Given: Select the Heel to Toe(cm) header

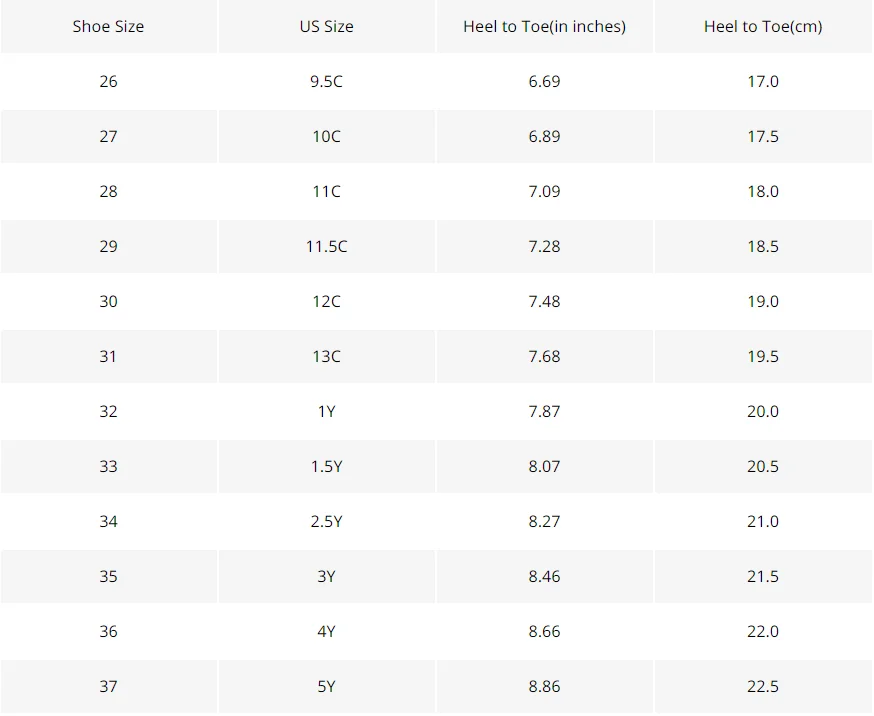Looking at the screenshot, I should (763, 26).
